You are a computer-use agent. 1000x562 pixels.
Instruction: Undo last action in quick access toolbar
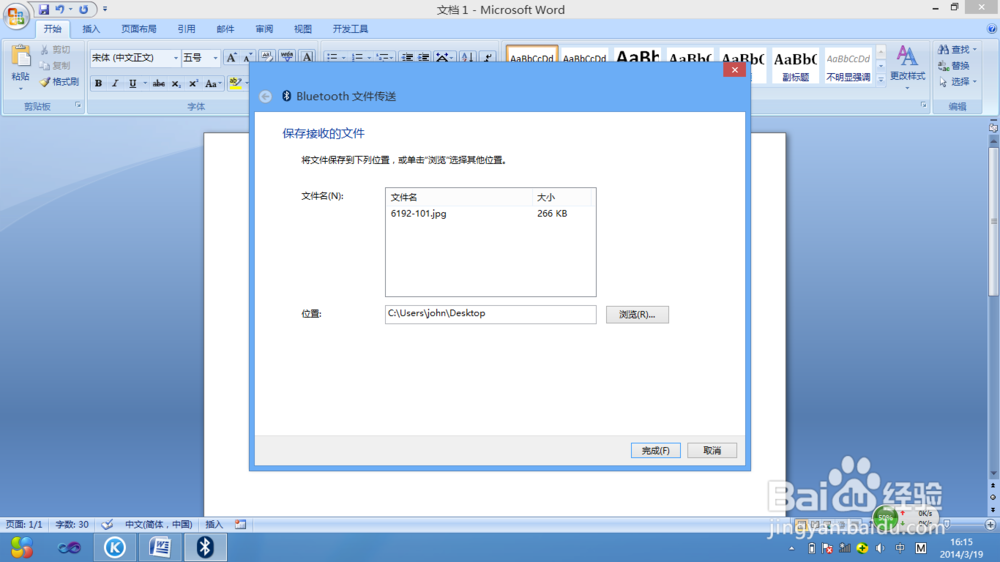coord(59,10)
